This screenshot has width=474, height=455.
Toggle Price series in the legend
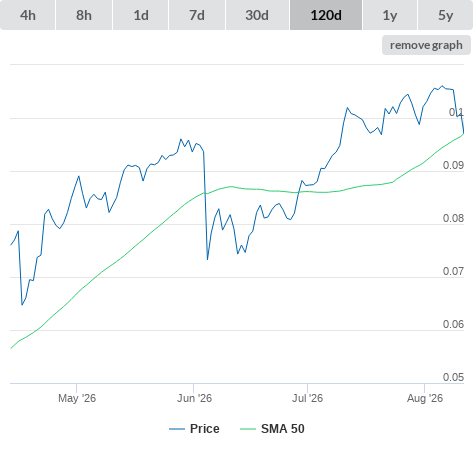(x=205, y=429)
